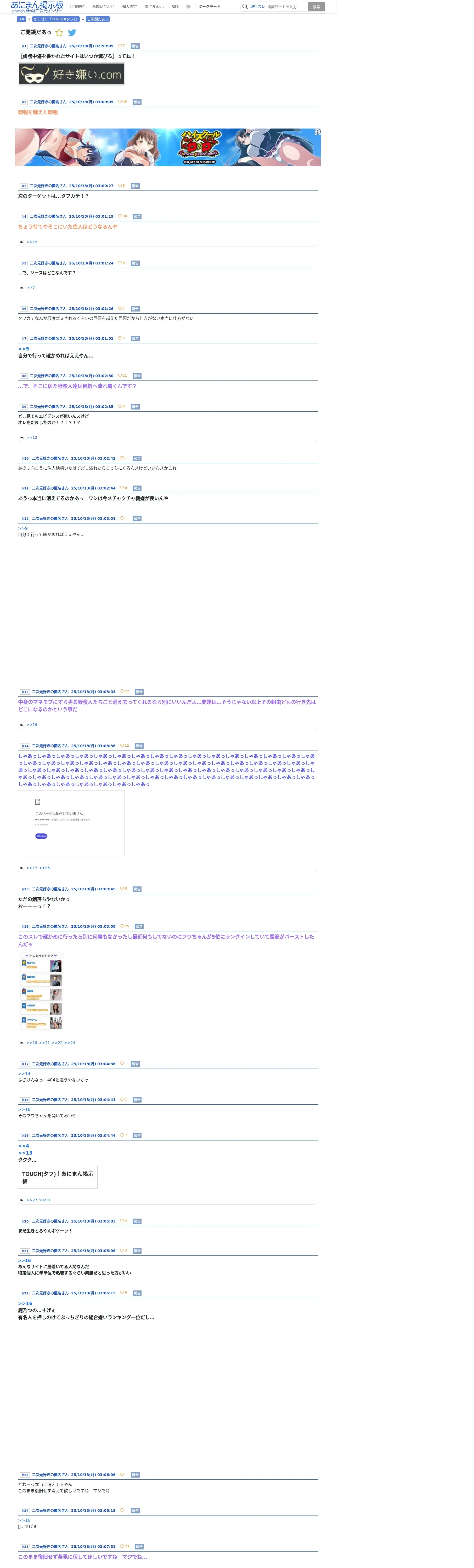Click heart icon on post 5
Image resolution: width=474 pixels, height=1568 pixels.
click(120, 263)
